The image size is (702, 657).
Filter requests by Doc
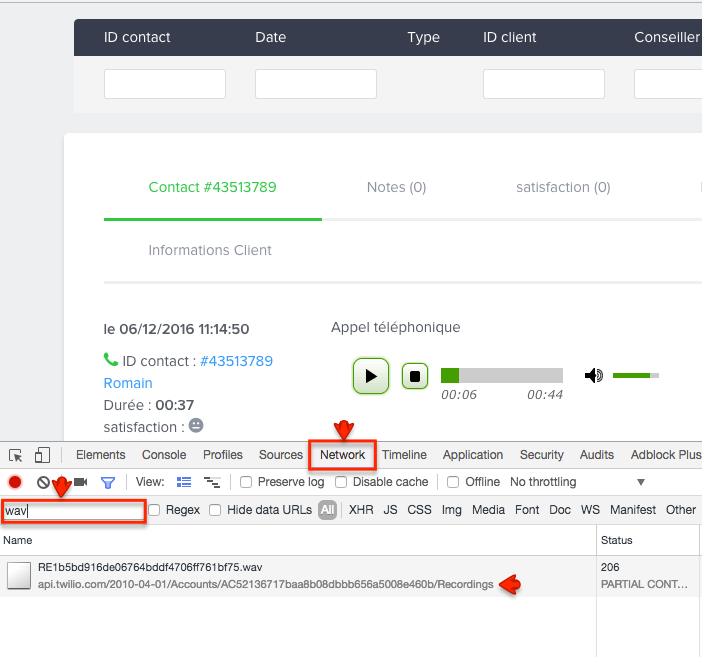tap(560, 510)
